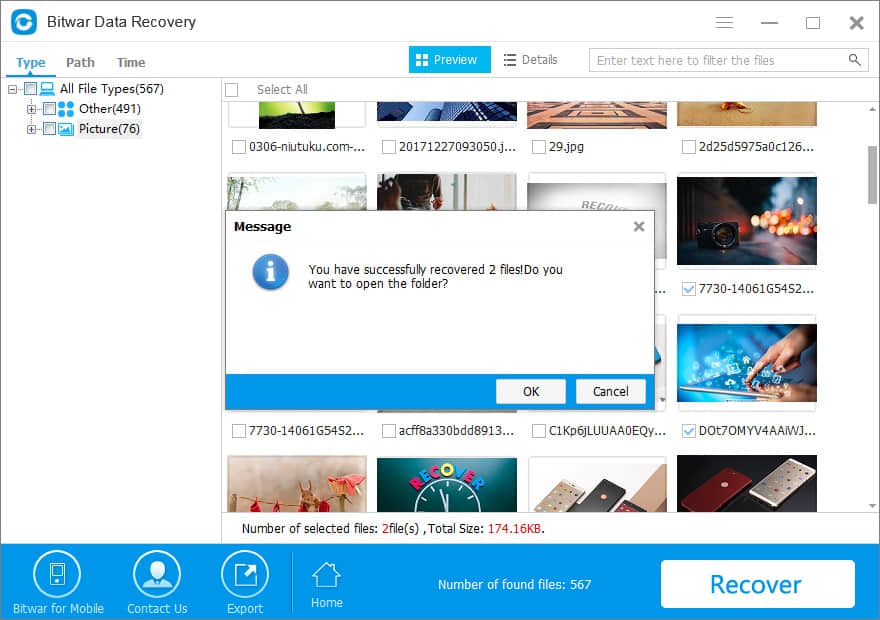Click the search magnifier icon
The width and height of the screenshot is (880, 620).
[x=854, y=59]
